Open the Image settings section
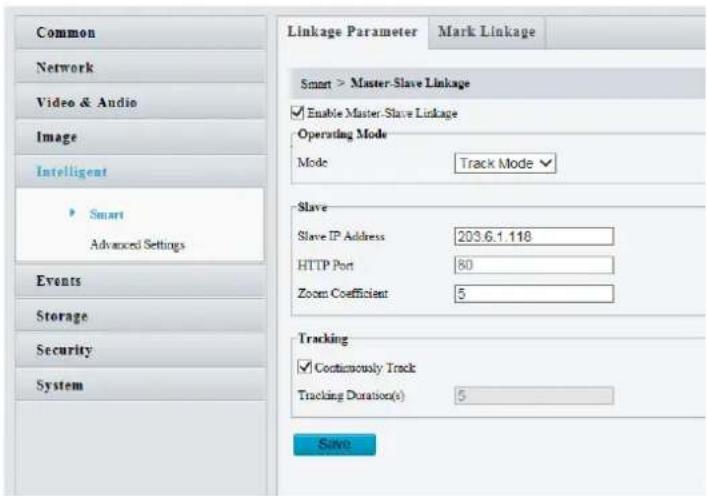The height and width of the screenshot is (496, 707). click(x=141, y=137)
